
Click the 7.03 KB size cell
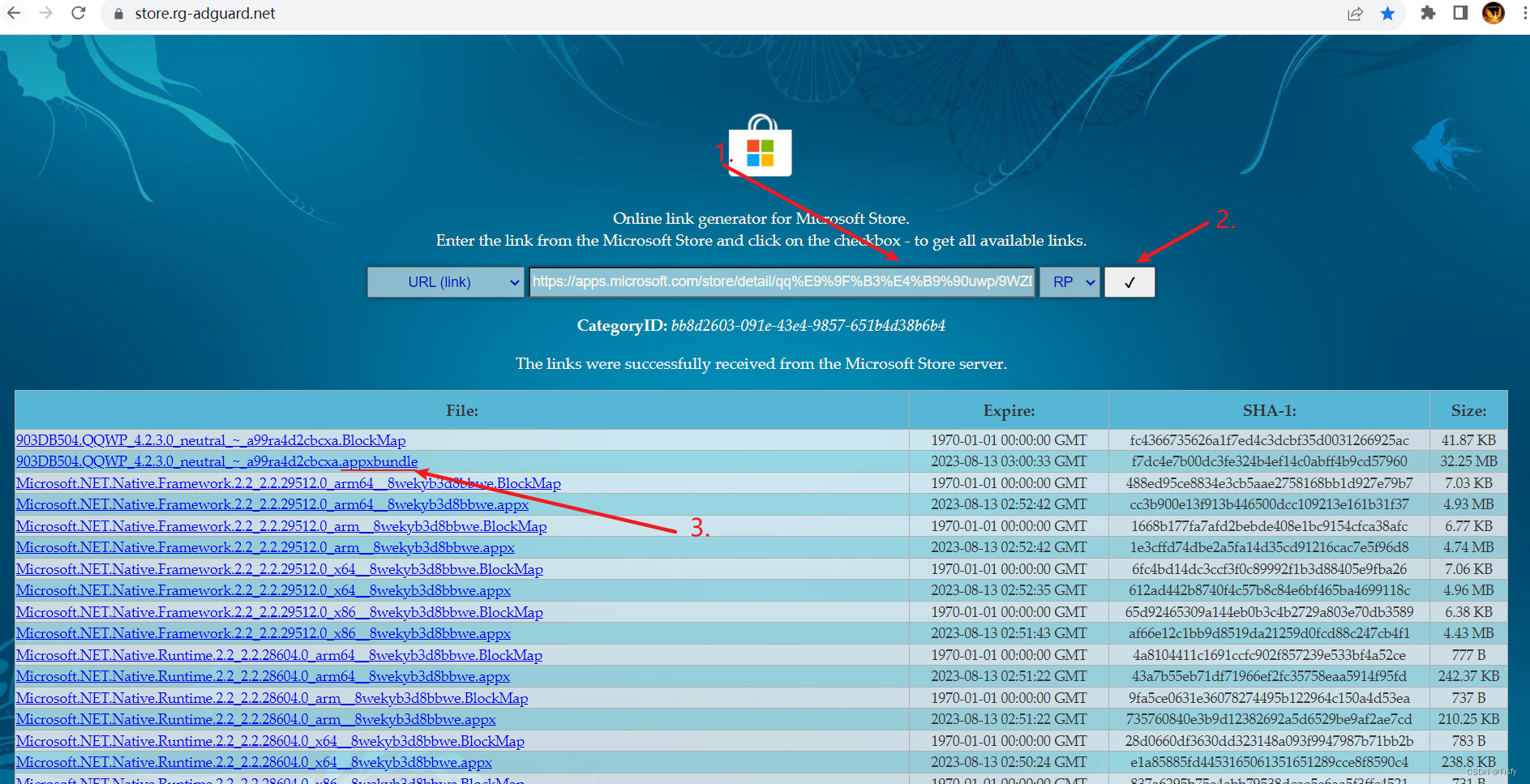(x=1468, y=483)
